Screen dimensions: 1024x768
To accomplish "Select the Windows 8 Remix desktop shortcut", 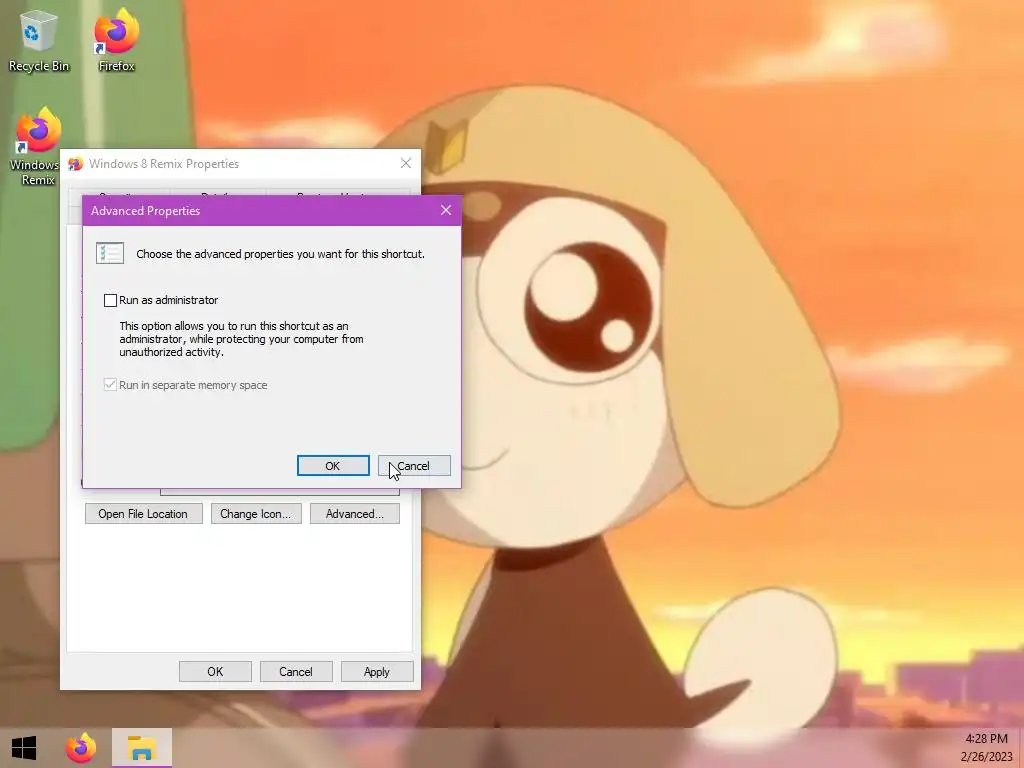I will point(37,148).
